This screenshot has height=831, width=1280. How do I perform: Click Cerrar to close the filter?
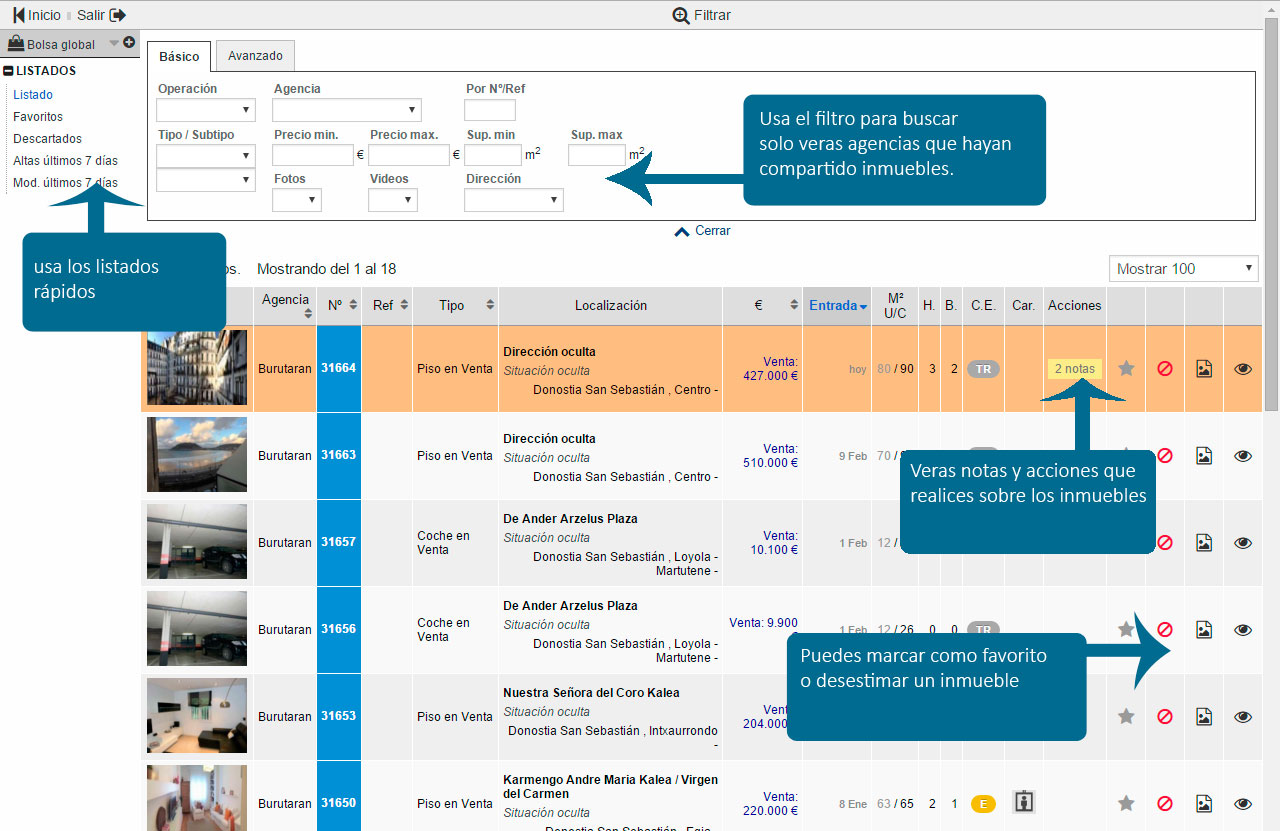702,231
